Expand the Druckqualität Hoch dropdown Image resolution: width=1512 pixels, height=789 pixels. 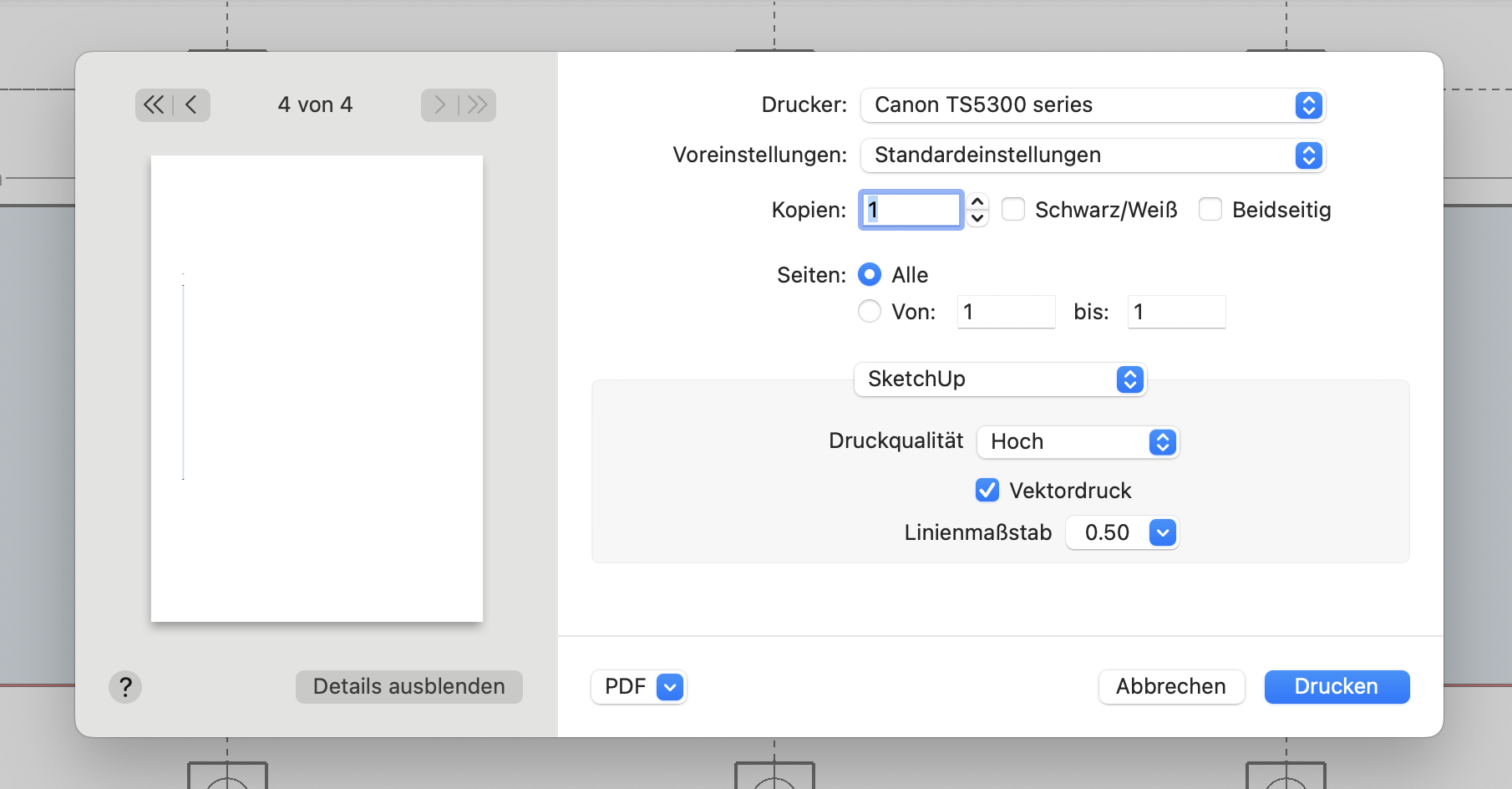click(1078, 442)
